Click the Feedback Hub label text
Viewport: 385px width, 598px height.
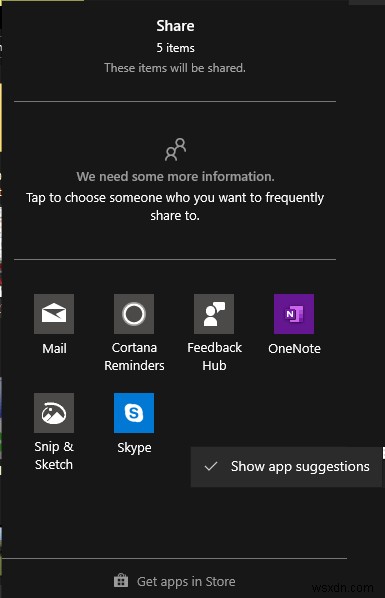(214, 357)
